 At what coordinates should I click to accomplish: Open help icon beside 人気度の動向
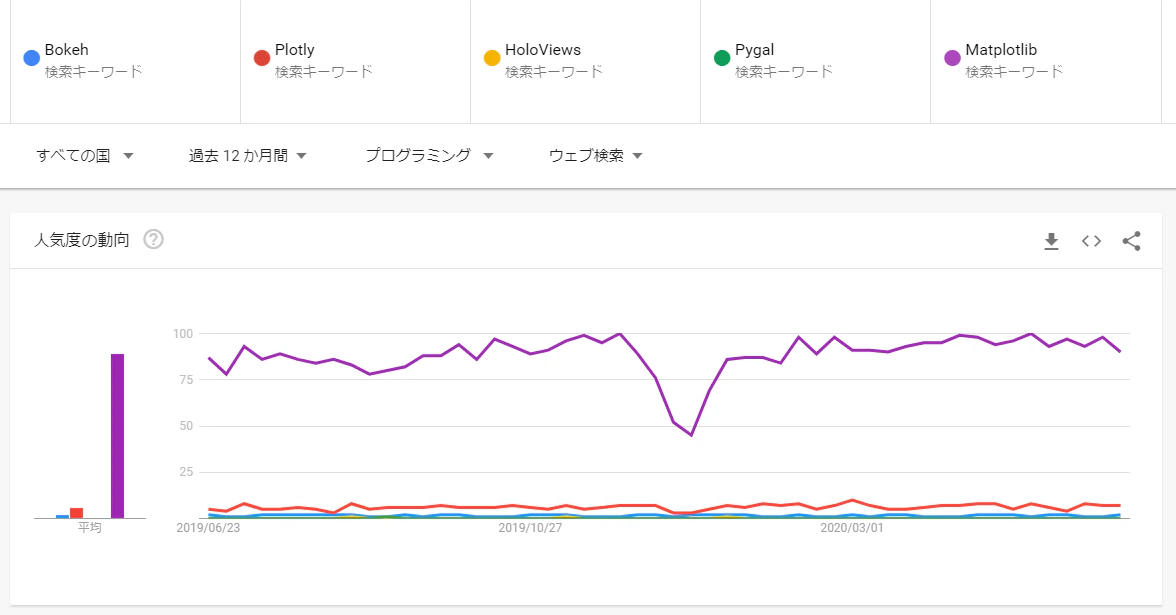pyautogui.click(x=153, y=240)
